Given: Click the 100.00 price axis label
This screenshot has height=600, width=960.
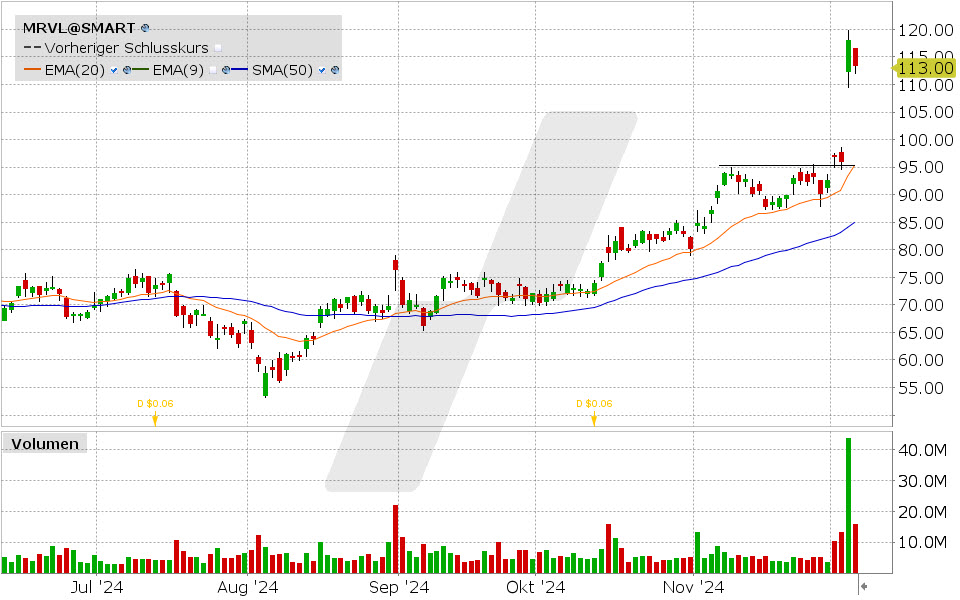Looking at the screenshot, I should [926, 140].
